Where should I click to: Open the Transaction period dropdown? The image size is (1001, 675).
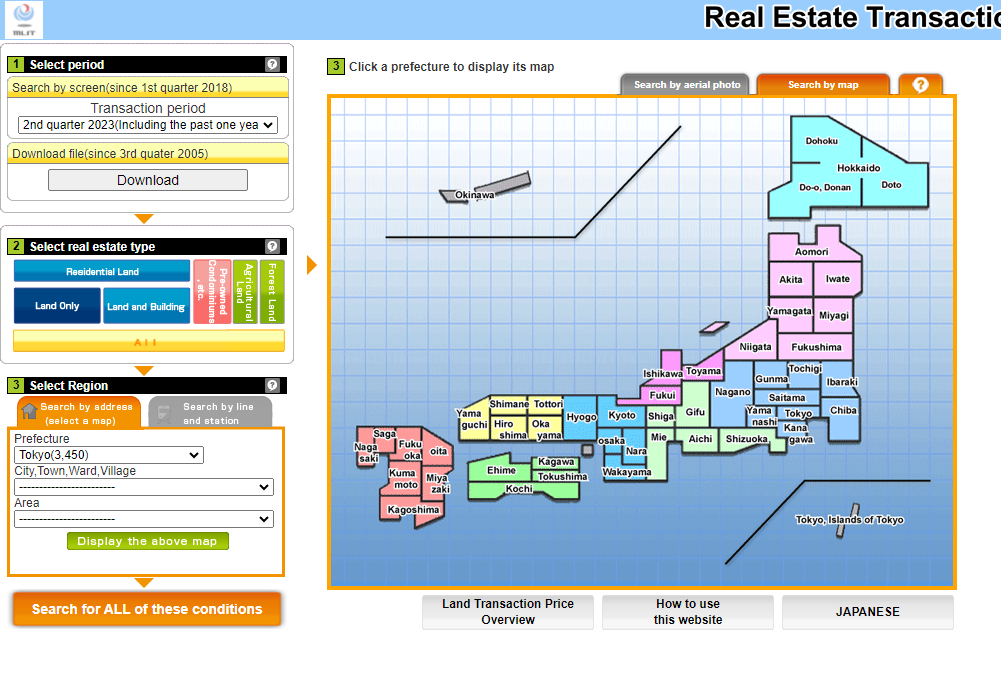click(148, 125)
